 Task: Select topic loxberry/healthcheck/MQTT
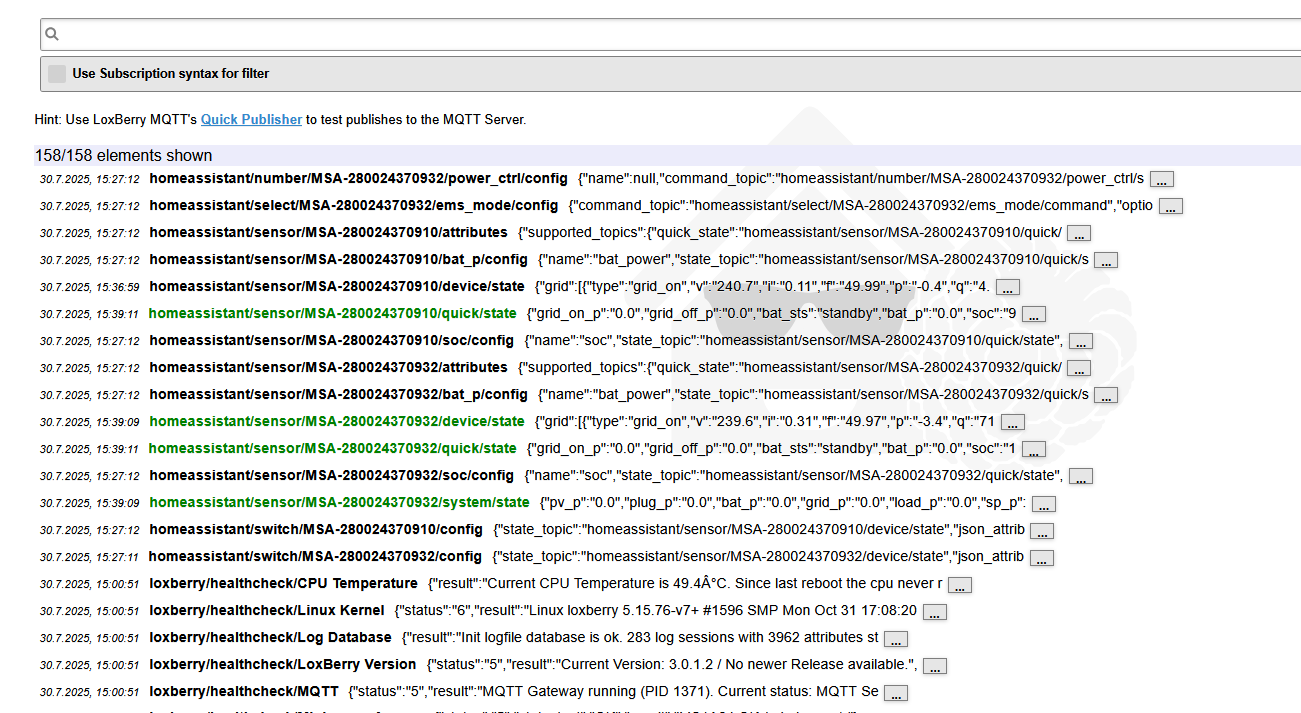pos(244,691)
